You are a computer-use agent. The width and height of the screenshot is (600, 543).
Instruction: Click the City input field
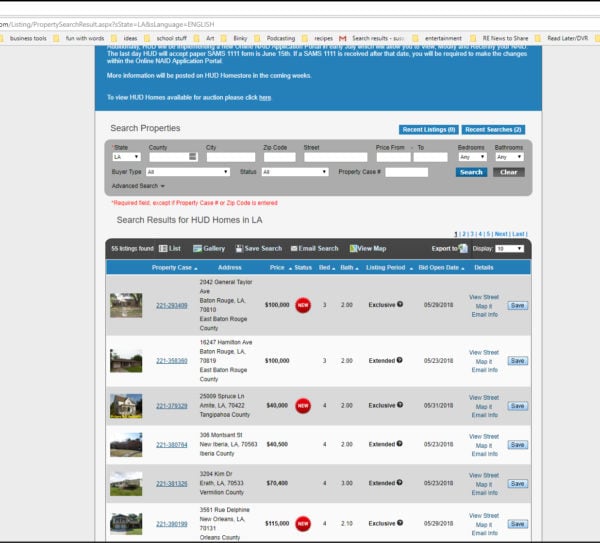[x=231, y=157]
